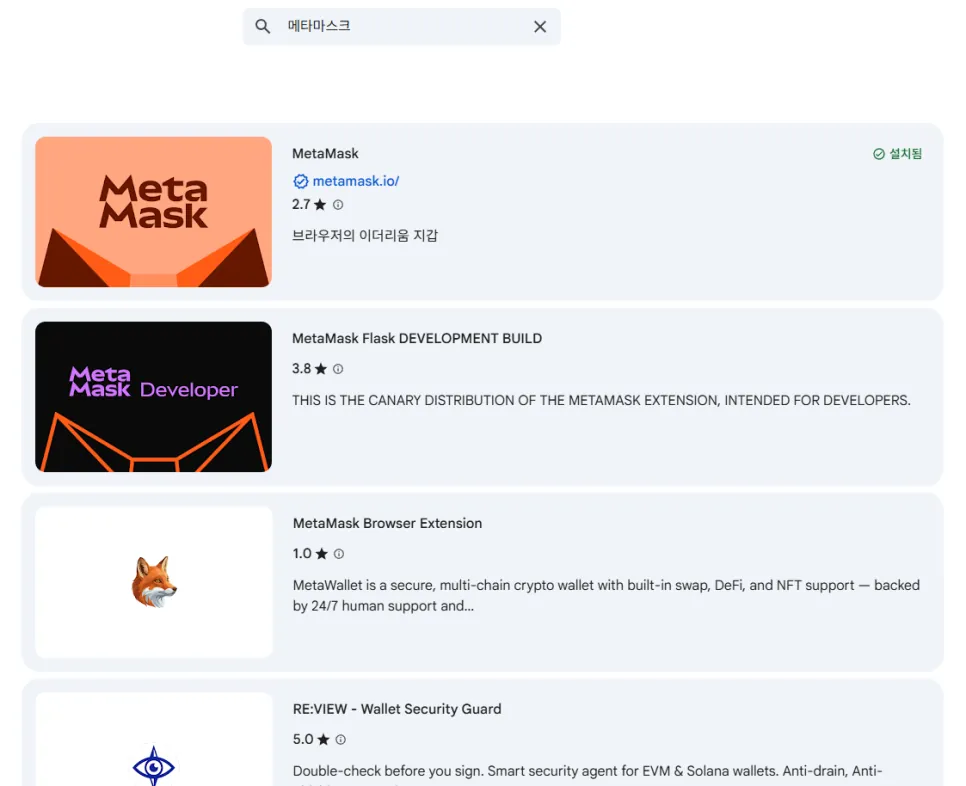Open MetaMask Browser Extension title
Image resolution: width=966 pixels, height=786 pixels.
tap(388, 523)
